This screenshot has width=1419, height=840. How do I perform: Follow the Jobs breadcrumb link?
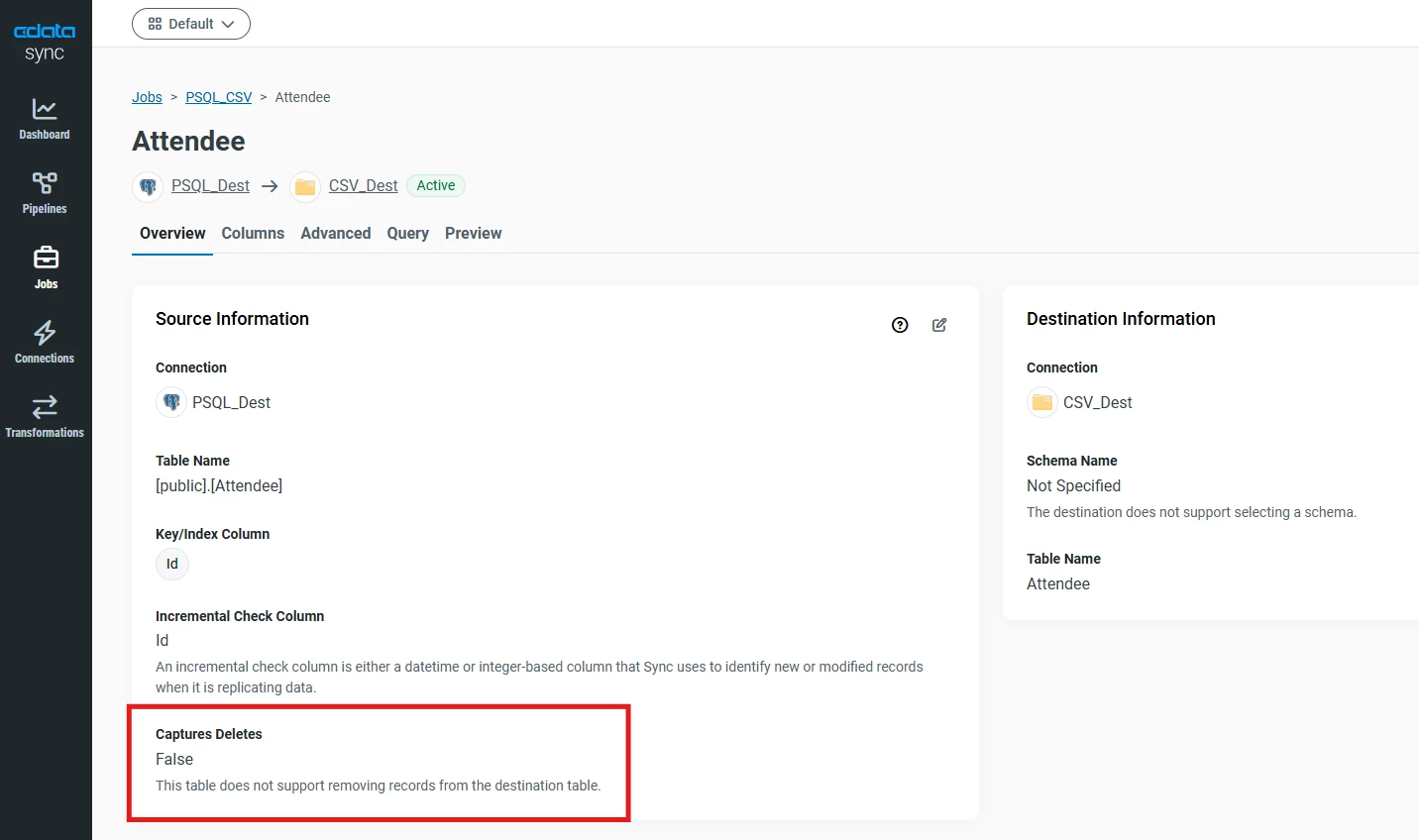(x=147, y=97)
